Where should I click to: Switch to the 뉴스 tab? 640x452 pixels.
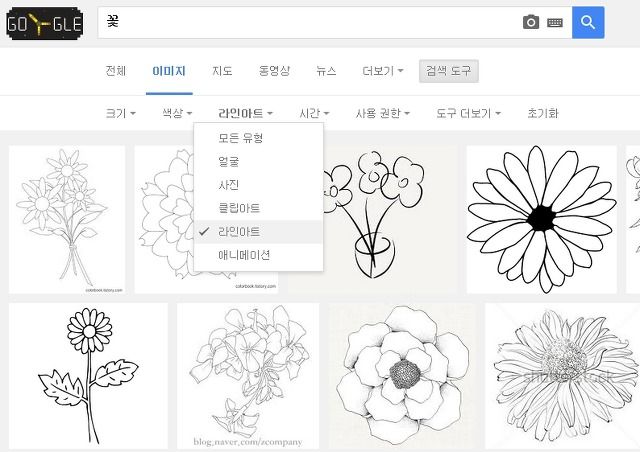point(326,71)
